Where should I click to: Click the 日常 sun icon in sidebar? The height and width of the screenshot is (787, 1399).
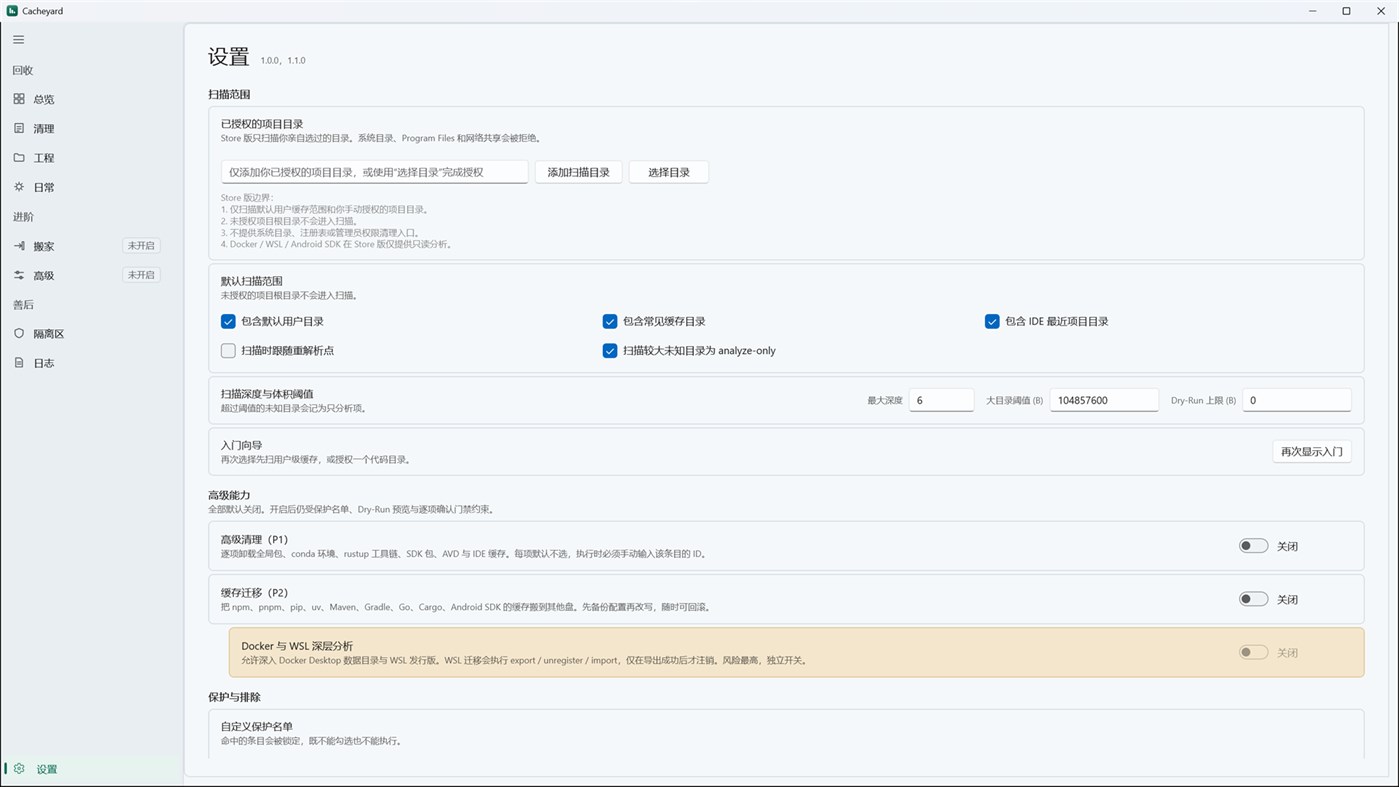[19, 187]
